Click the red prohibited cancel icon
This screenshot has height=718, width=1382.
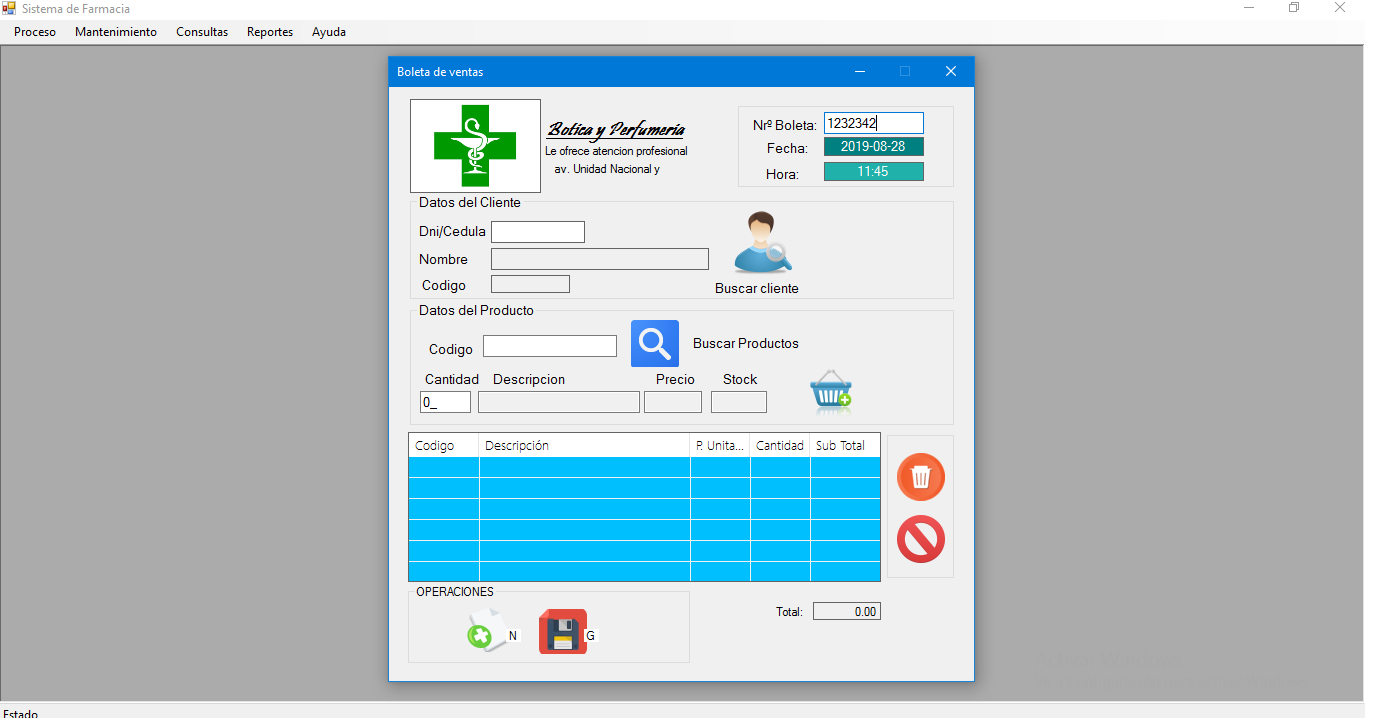(x=921, y=539)
